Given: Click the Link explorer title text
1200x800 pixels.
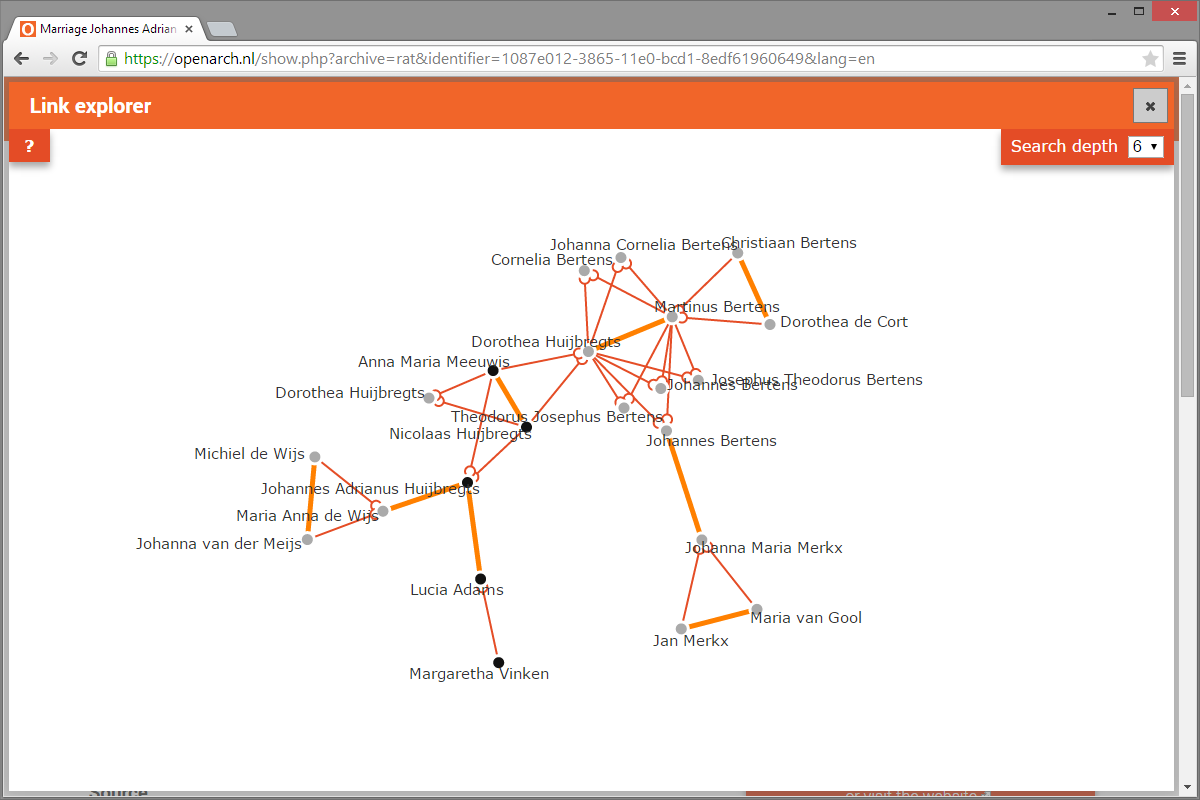Looking at the screenshot, I should 90,106.
